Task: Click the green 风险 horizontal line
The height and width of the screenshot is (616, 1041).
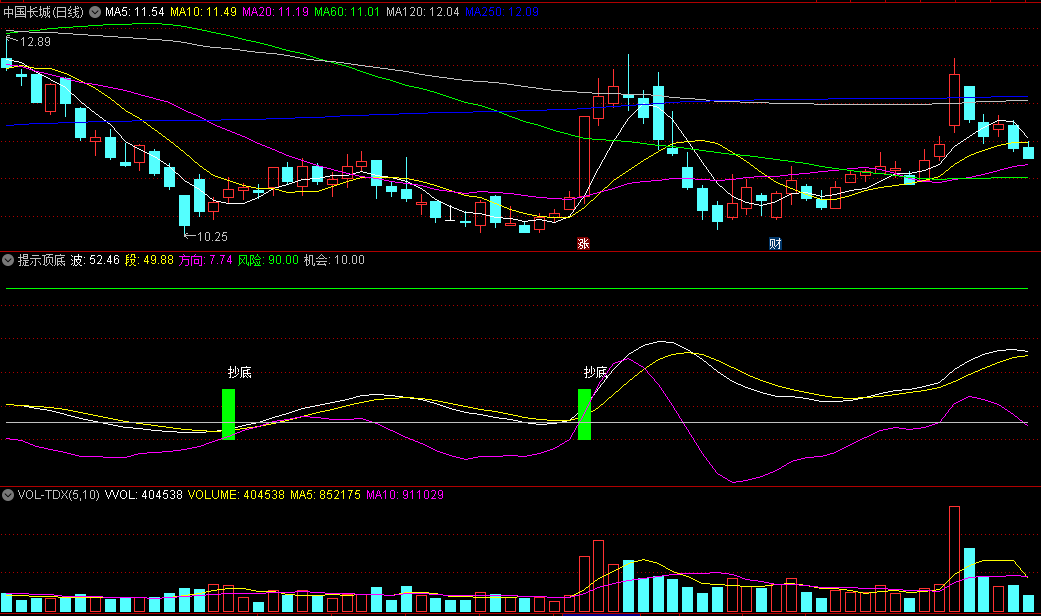Action: [x=517, y=289]
